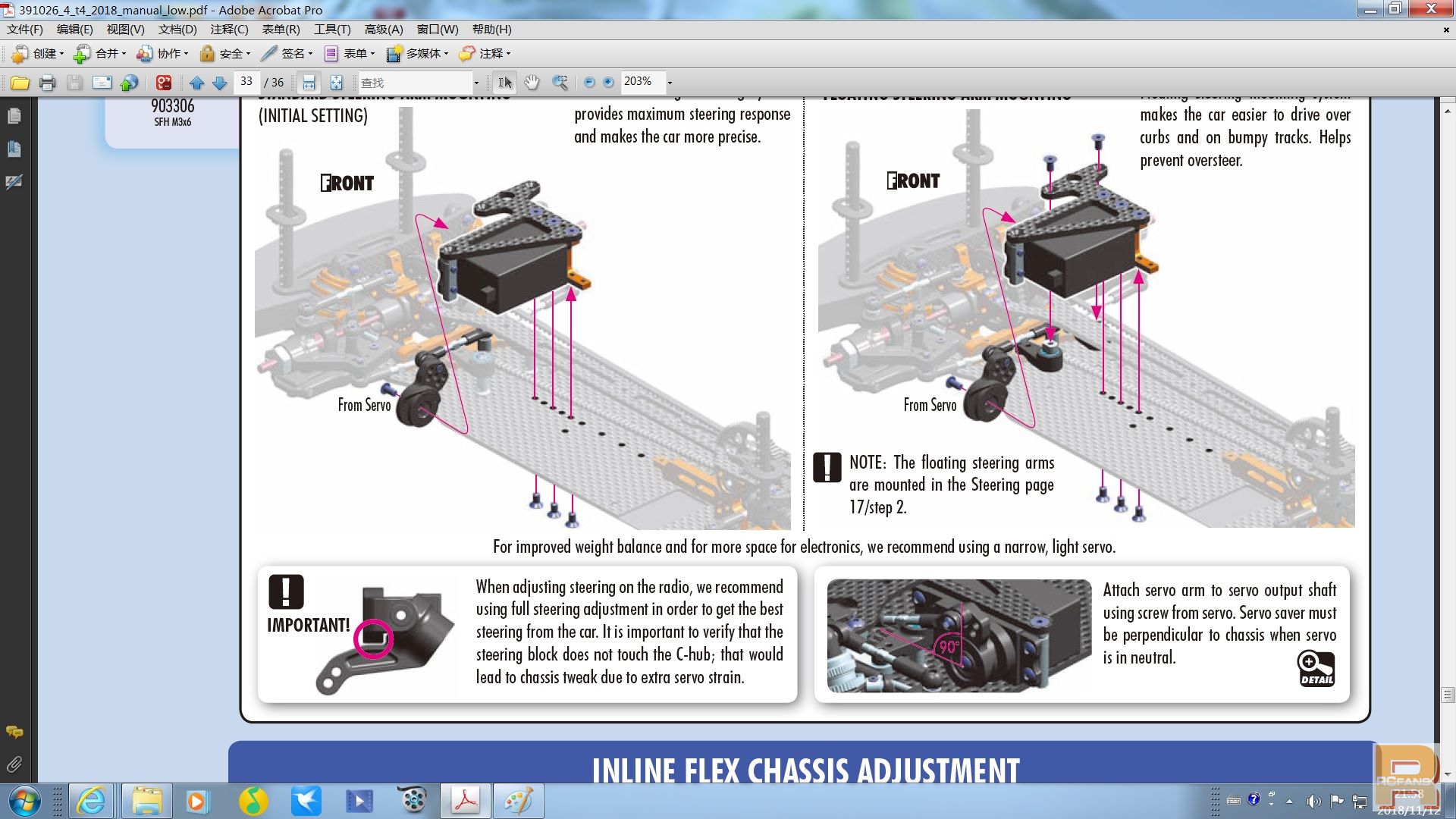Click the Email envelope icon
1456x819 pixels.
[102, 83]
